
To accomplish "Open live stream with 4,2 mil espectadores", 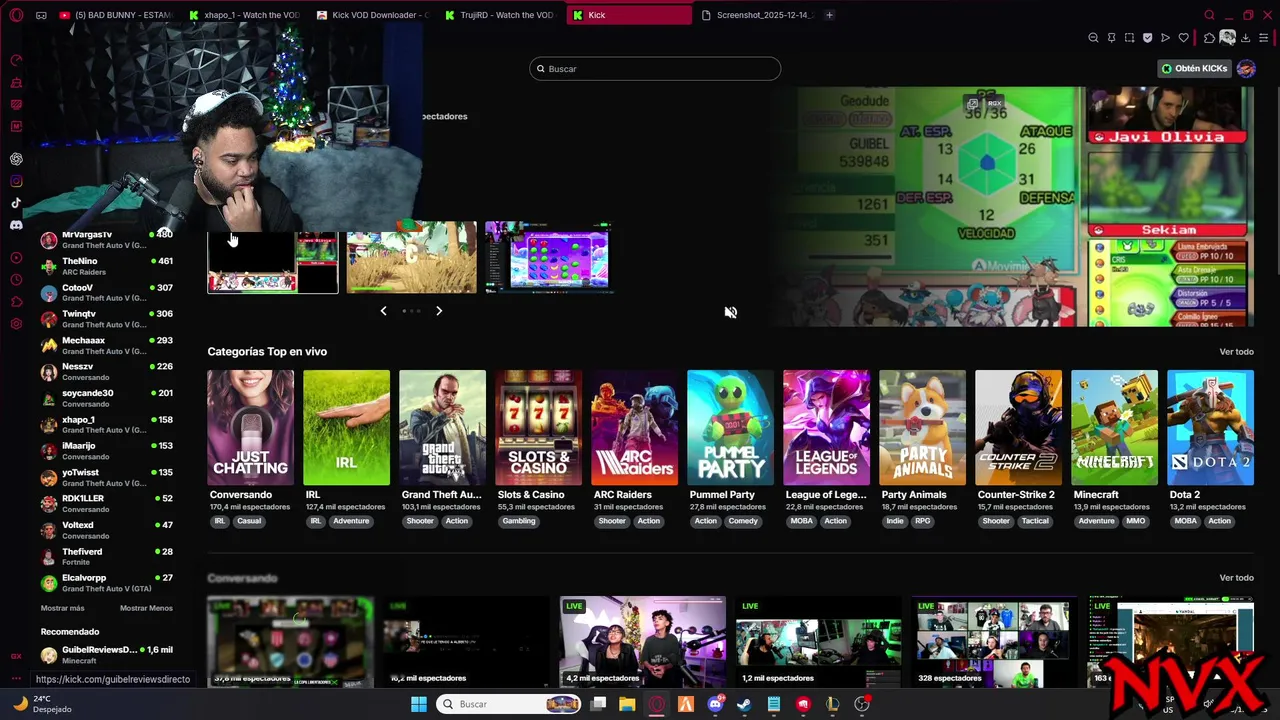I will coord(642,641).
